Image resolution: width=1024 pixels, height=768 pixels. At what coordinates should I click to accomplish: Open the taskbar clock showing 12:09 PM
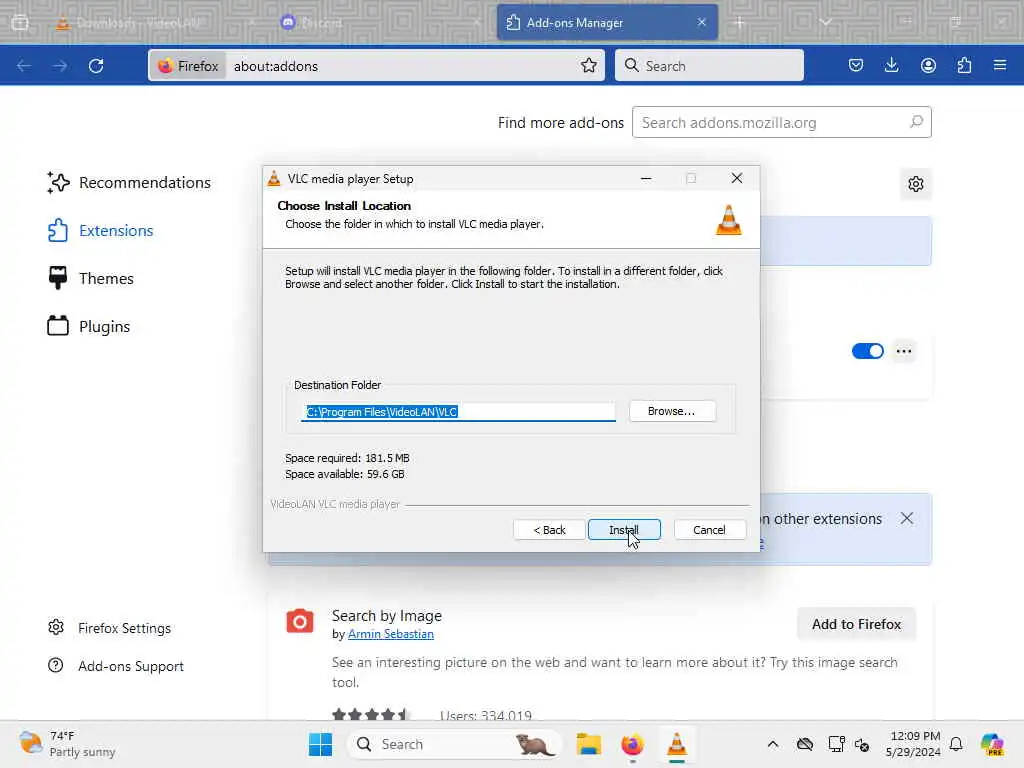pyautogui.click(x=913, y=744)
